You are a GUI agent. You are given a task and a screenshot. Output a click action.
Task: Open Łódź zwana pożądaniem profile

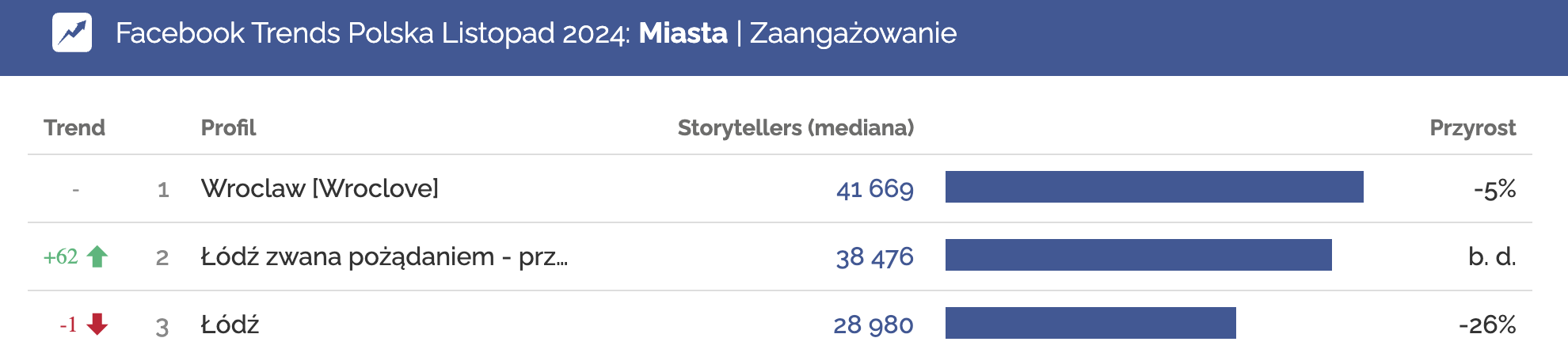tap(384, 256)
